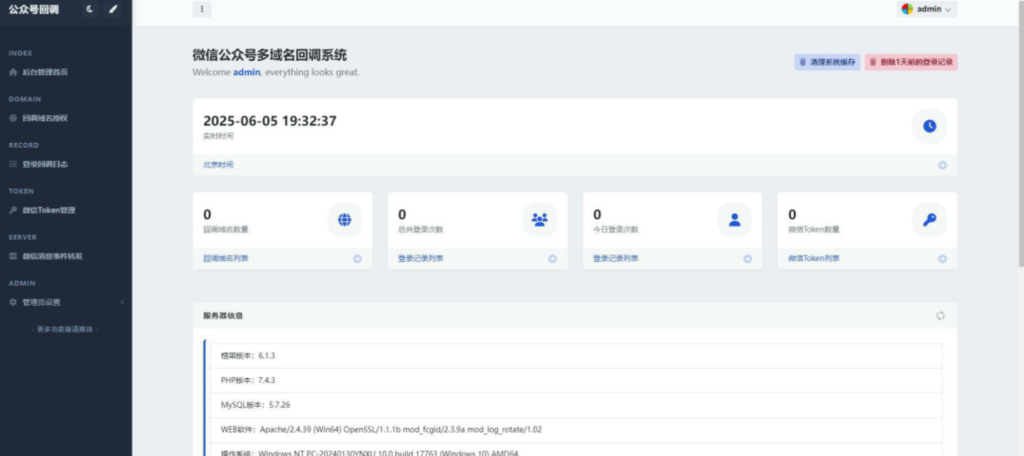Viewport: 1024px width, 456px height.
Task: Click the arrow icon beside 回调域名列表
Action: coord(357,259)
